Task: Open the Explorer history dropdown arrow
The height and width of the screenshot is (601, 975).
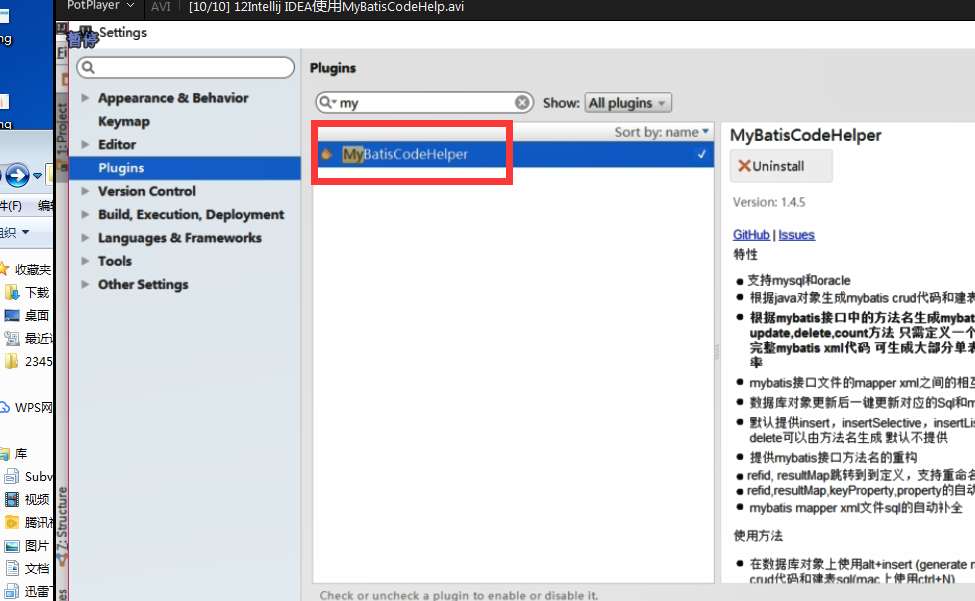Action: tap(37, 176)
